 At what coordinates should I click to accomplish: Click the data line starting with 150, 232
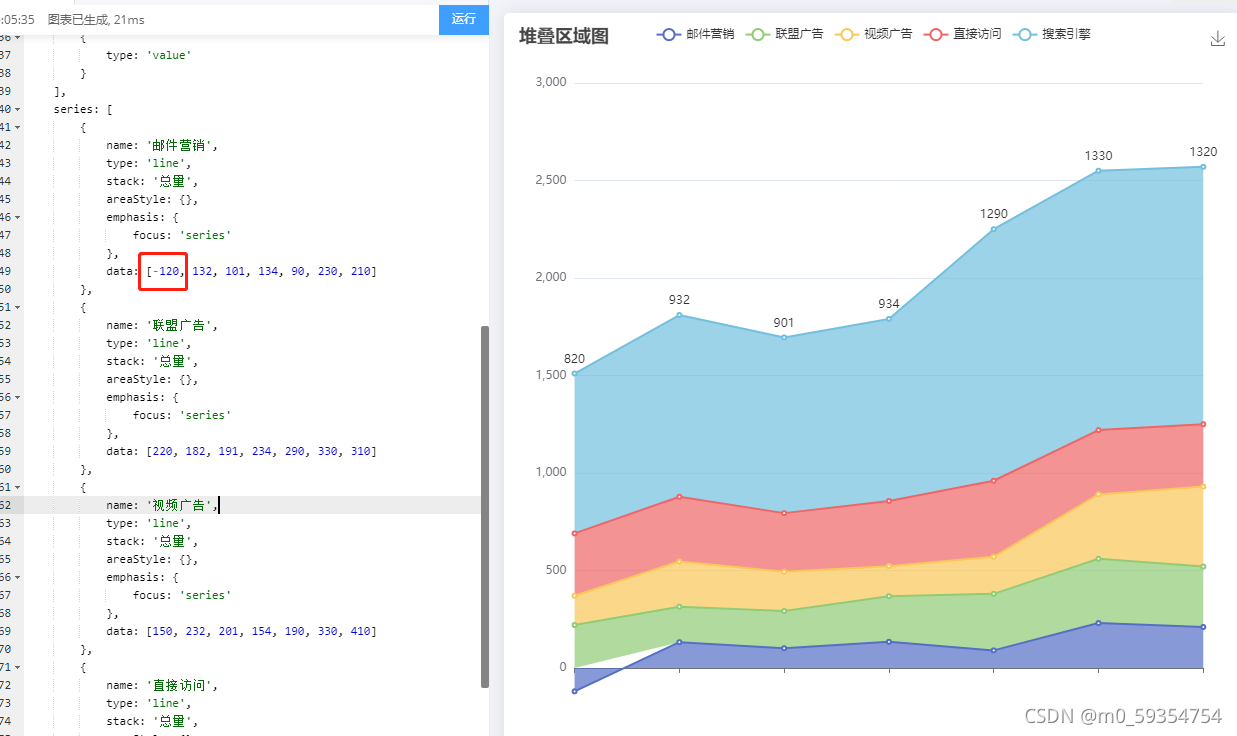(241, 631)
